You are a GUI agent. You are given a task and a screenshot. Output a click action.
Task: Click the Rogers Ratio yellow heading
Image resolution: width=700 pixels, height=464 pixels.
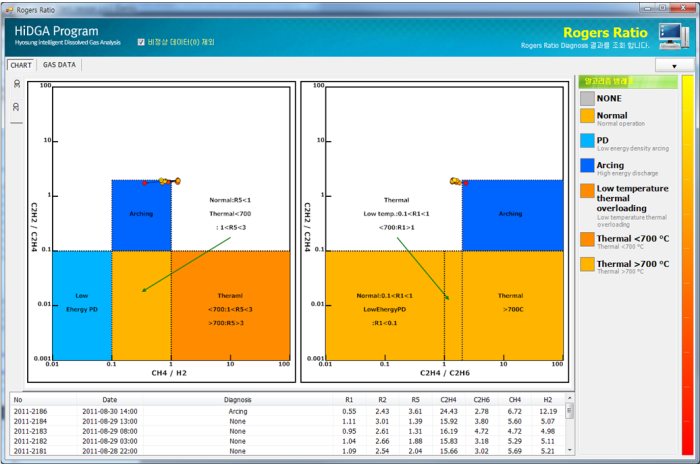tap(605, 33)
